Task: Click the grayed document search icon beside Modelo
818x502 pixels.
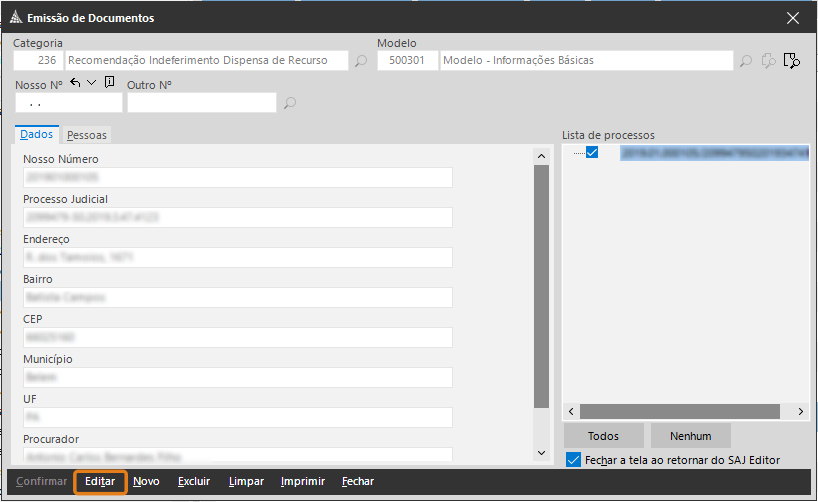Action: [x=768, y=61]
